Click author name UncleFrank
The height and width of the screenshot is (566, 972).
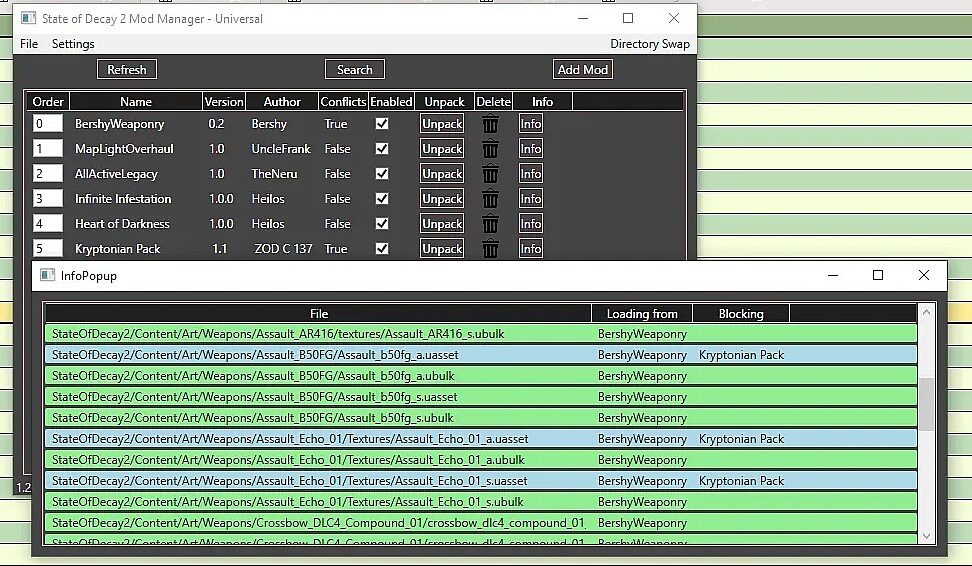tap(281, 149)
